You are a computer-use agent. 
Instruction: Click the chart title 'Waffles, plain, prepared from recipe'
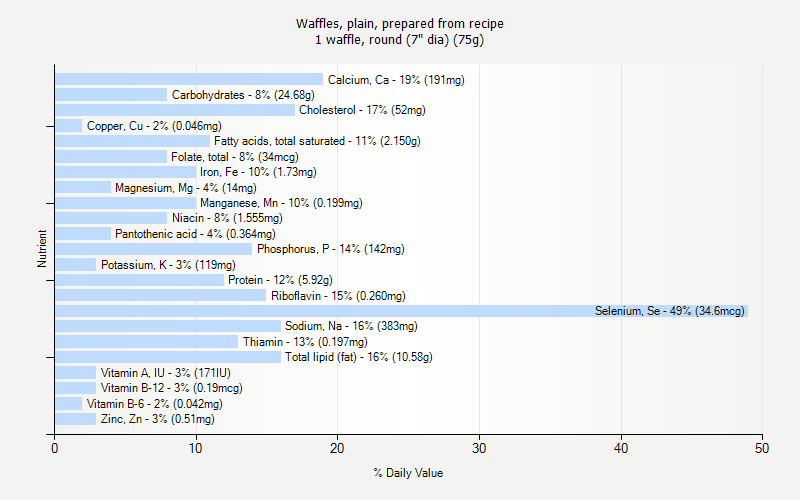pyautogui.click(x=399, y=23)
